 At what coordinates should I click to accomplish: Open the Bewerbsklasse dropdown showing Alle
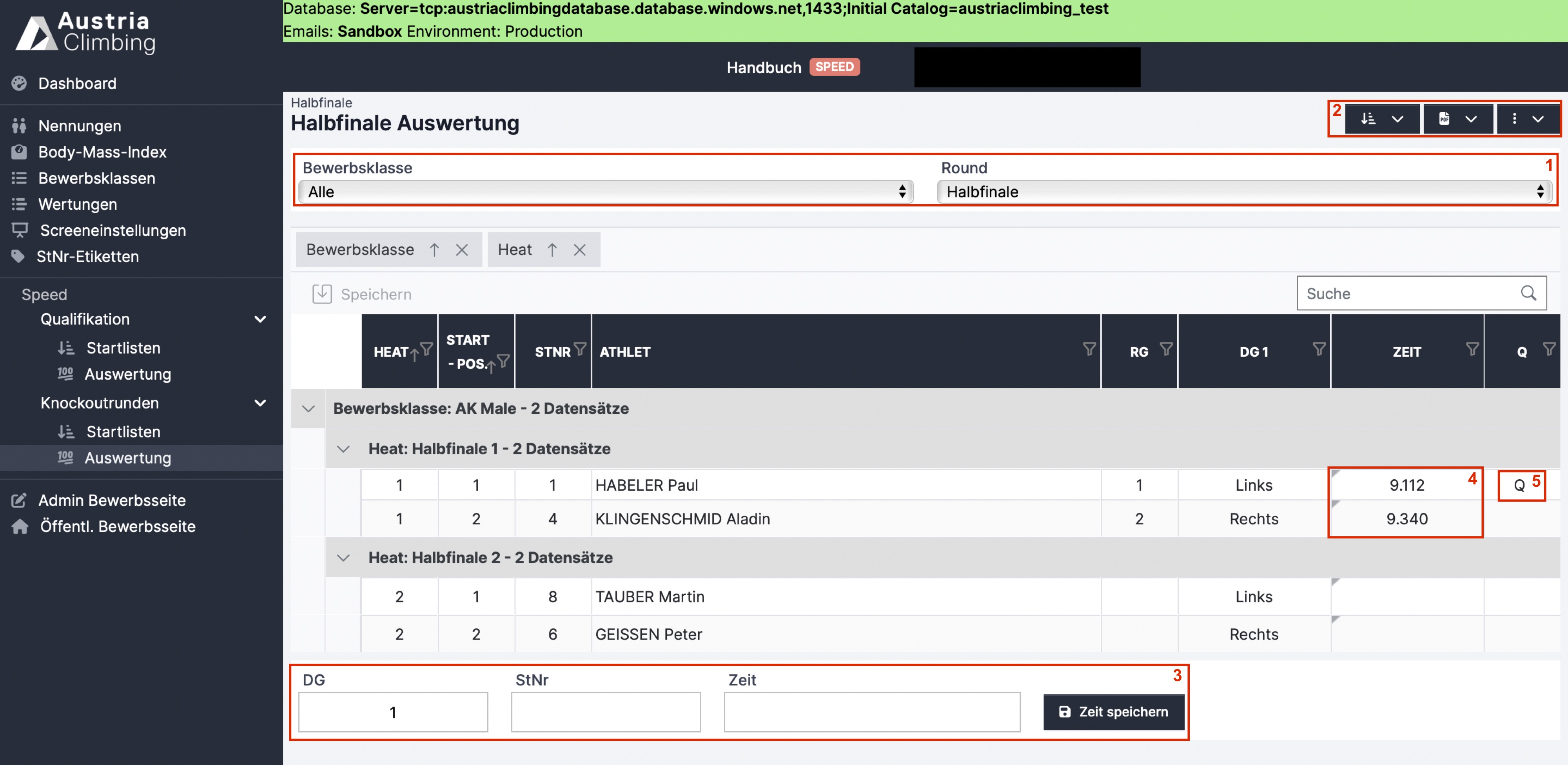coord(605,192)
